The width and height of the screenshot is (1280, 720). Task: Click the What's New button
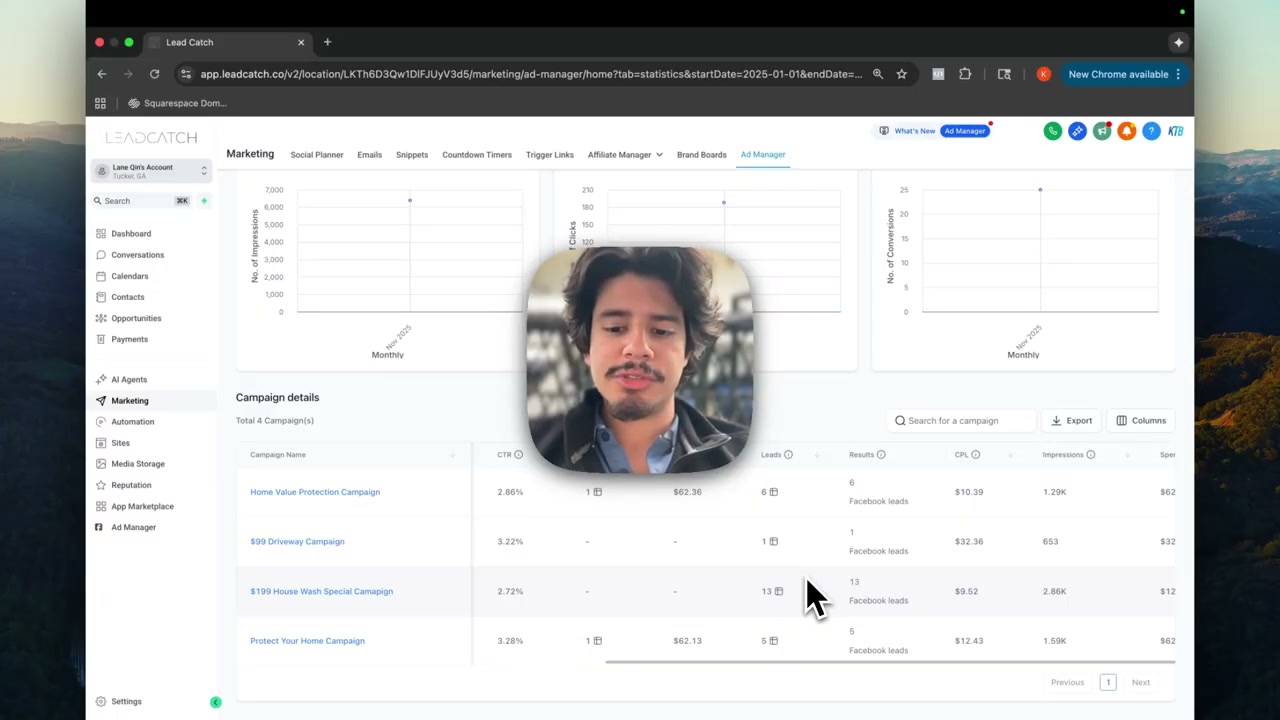click(907, 131)
